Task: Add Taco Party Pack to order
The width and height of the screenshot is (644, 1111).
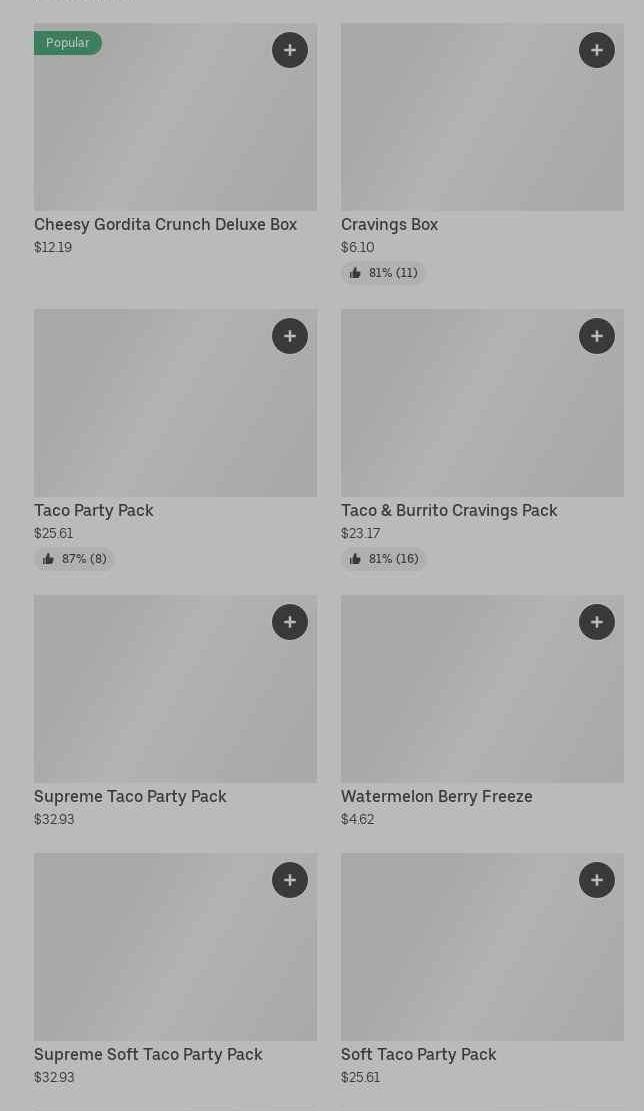Action: 290,336
